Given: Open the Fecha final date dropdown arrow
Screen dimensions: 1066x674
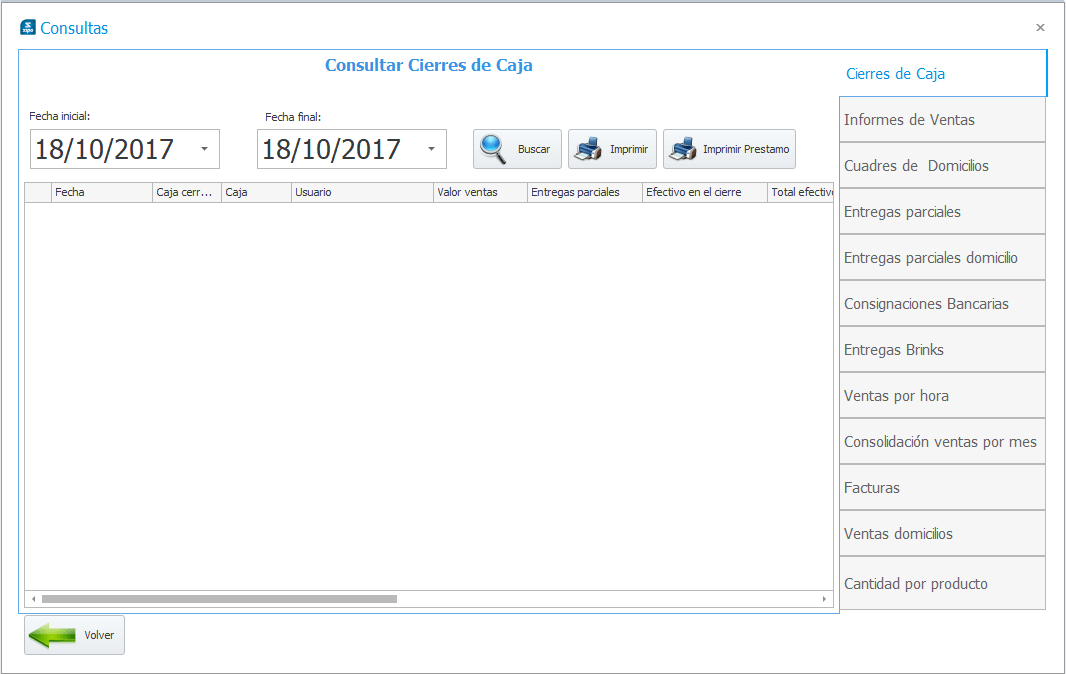Looking at the screenshot, I should 431,149.
